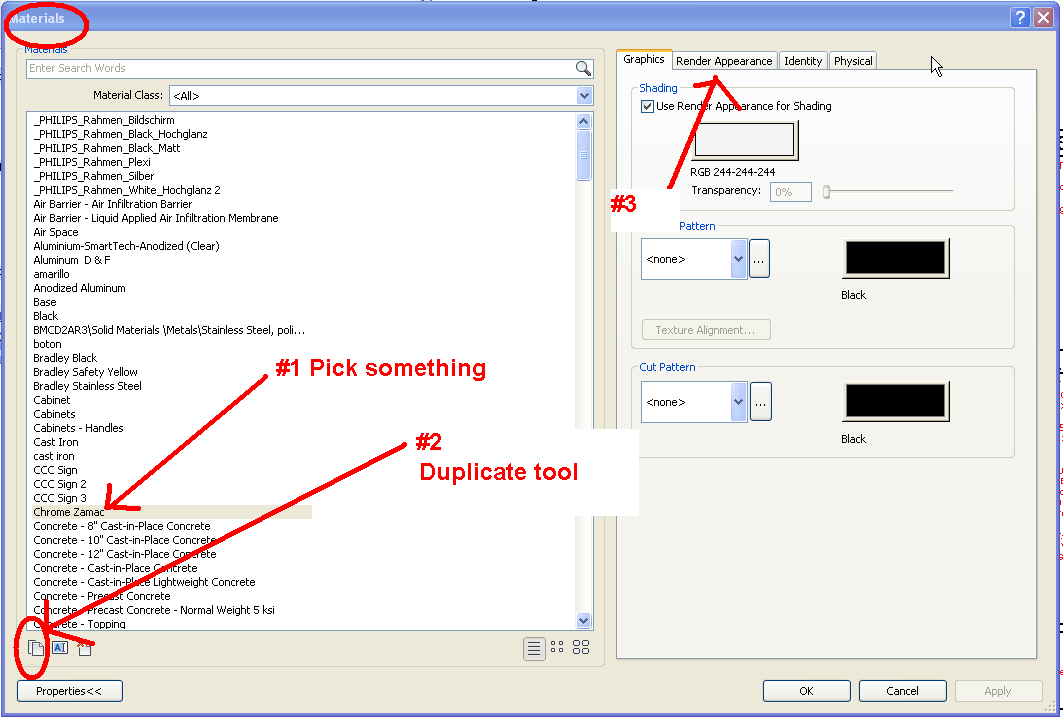Select the Air Space material

pyautogui.click(x=56, y=232)
